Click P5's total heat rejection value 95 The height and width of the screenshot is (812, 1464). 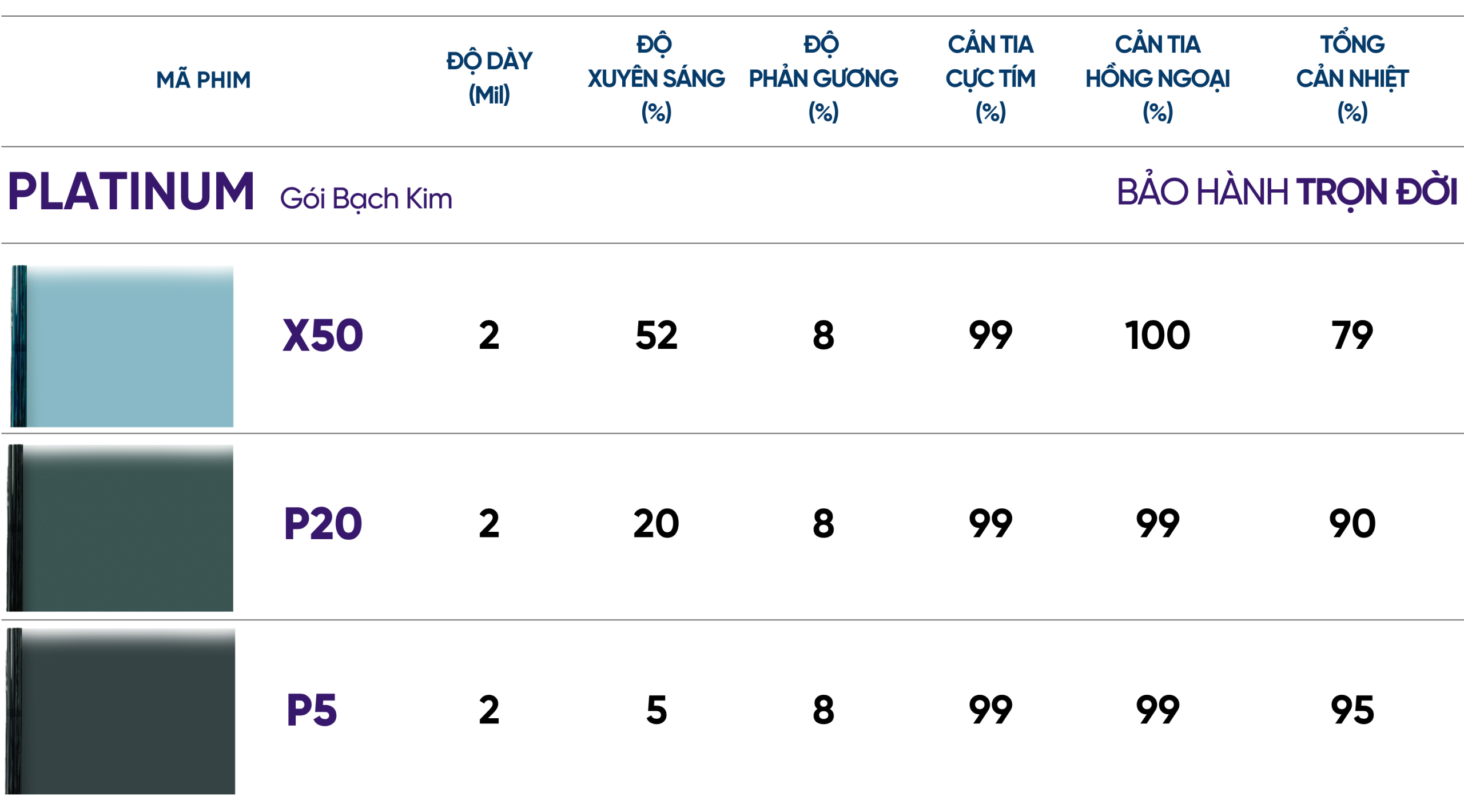click(1352, 710)
